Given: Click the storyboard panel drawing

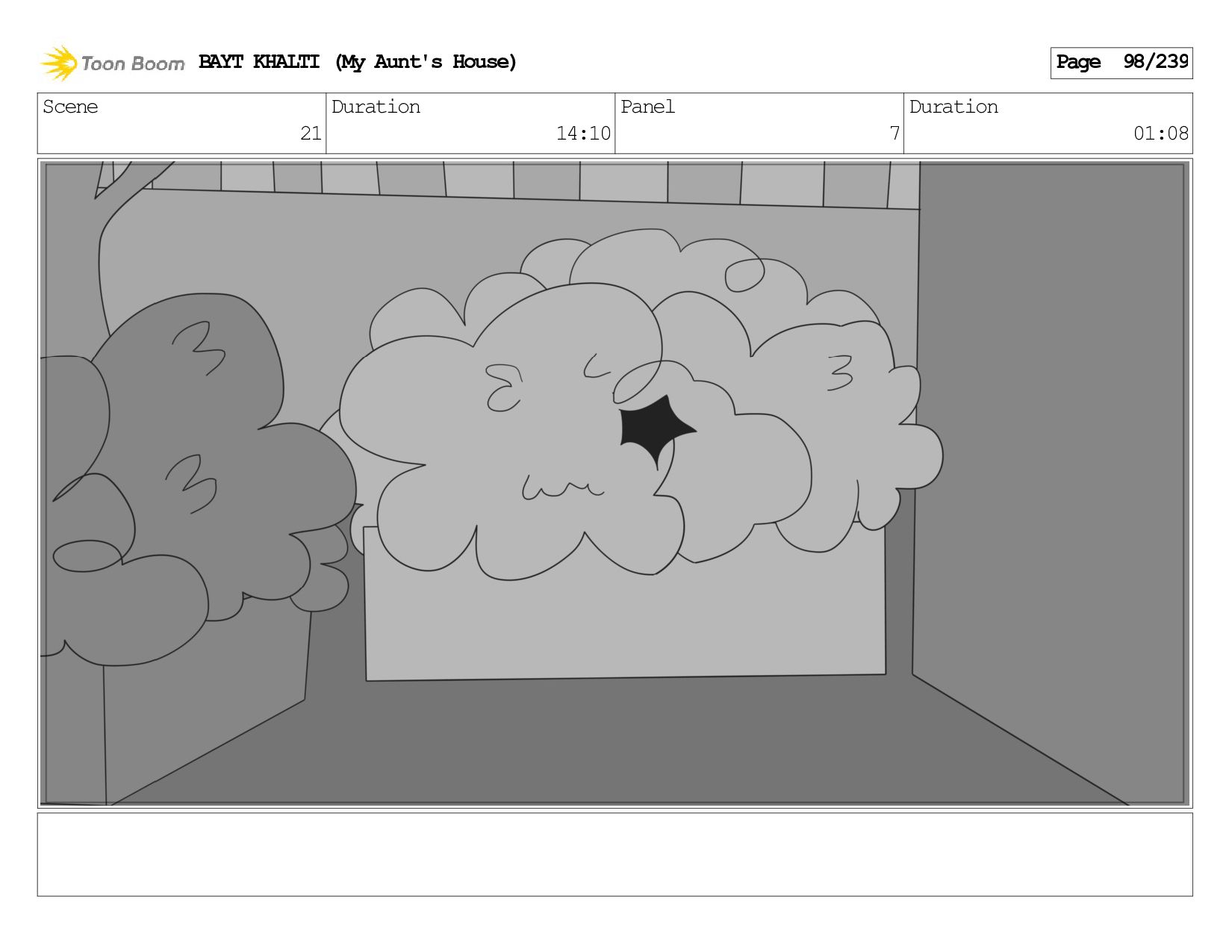Looking at the screenshot, I should coord(615,483).
